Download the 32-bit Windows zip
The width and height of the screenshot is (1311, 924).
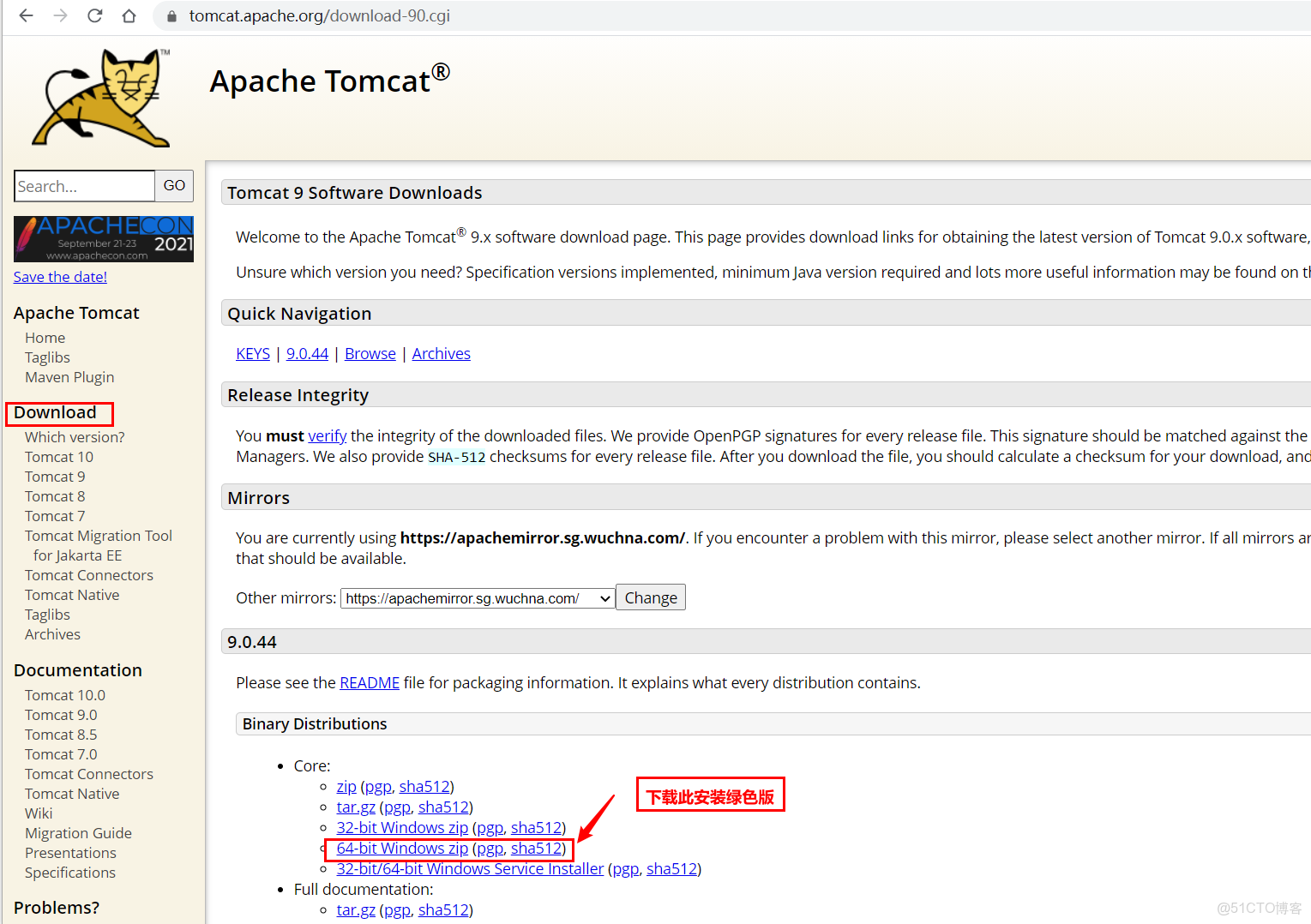[402, 827]
